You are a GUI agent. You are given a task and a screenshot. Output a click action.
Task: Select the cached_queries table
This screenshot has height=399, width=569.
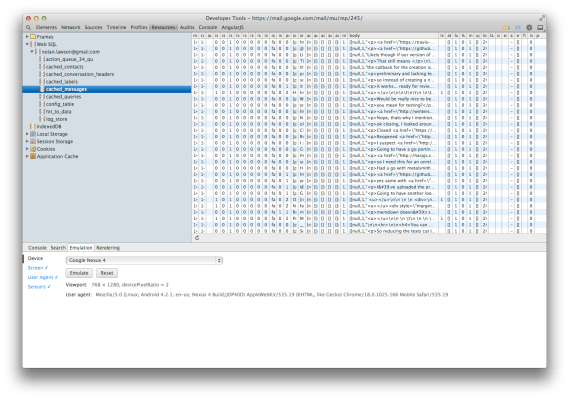[64, 96]
